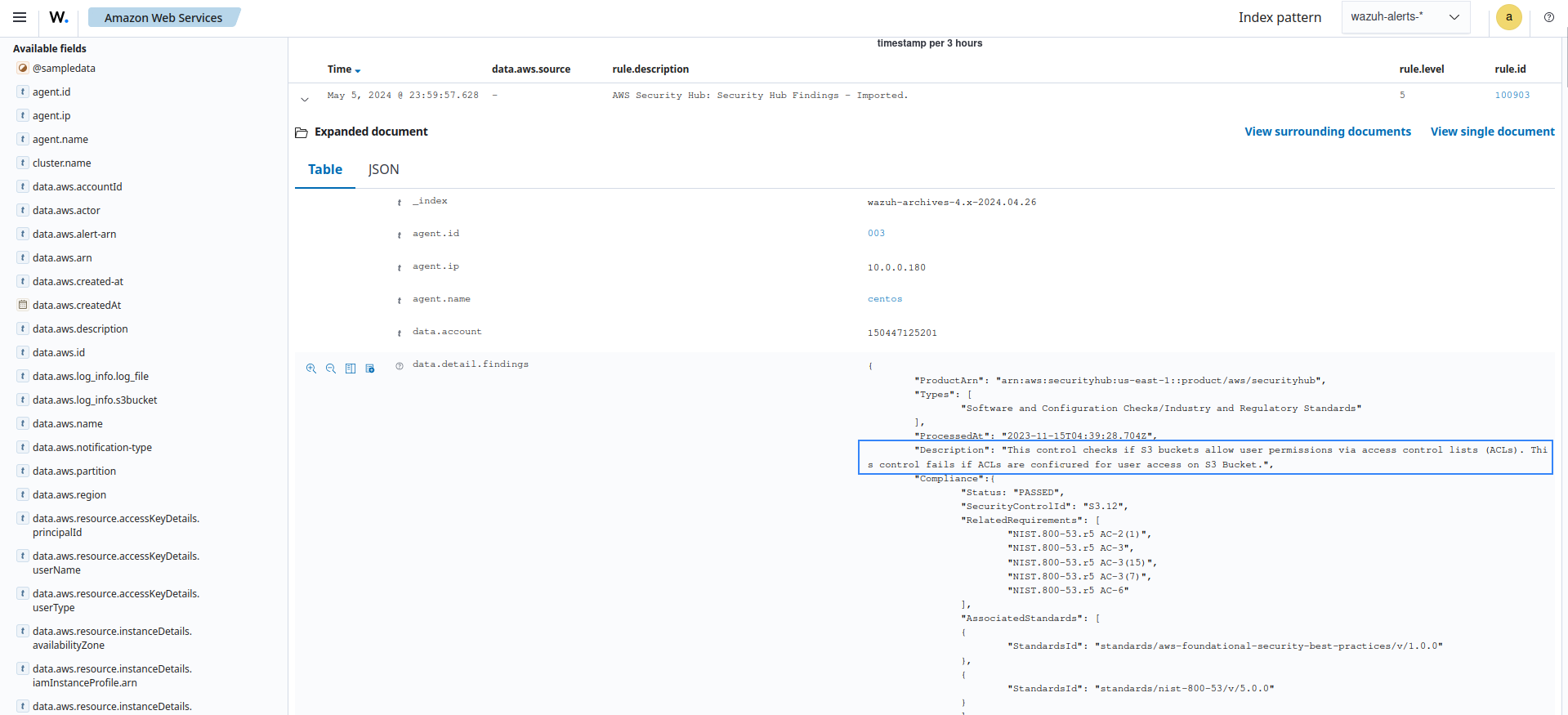The width and height of the screenshot is (1568, 715).
Task: Open View single document link
Action: click(x=1492, y=132)
